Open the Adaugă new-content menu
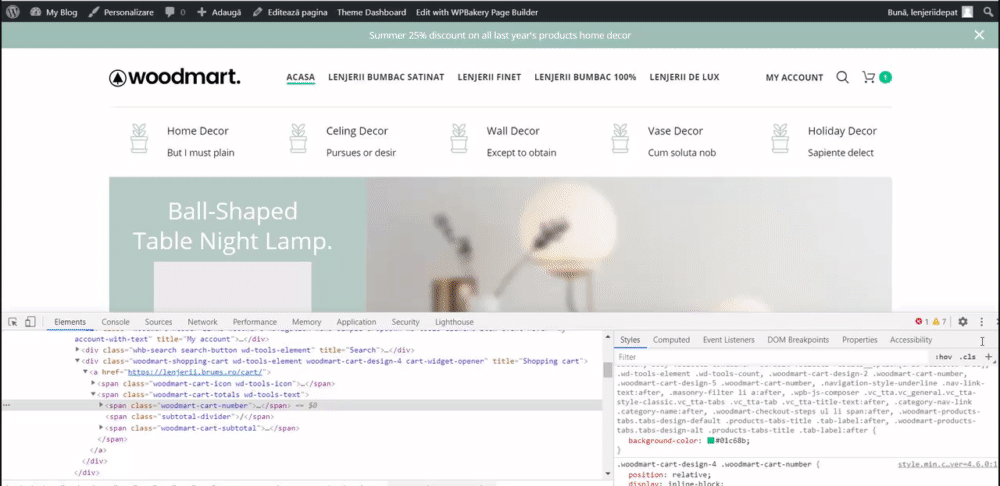This screenshot has height=486, width=1000. [x=219, y=12]
